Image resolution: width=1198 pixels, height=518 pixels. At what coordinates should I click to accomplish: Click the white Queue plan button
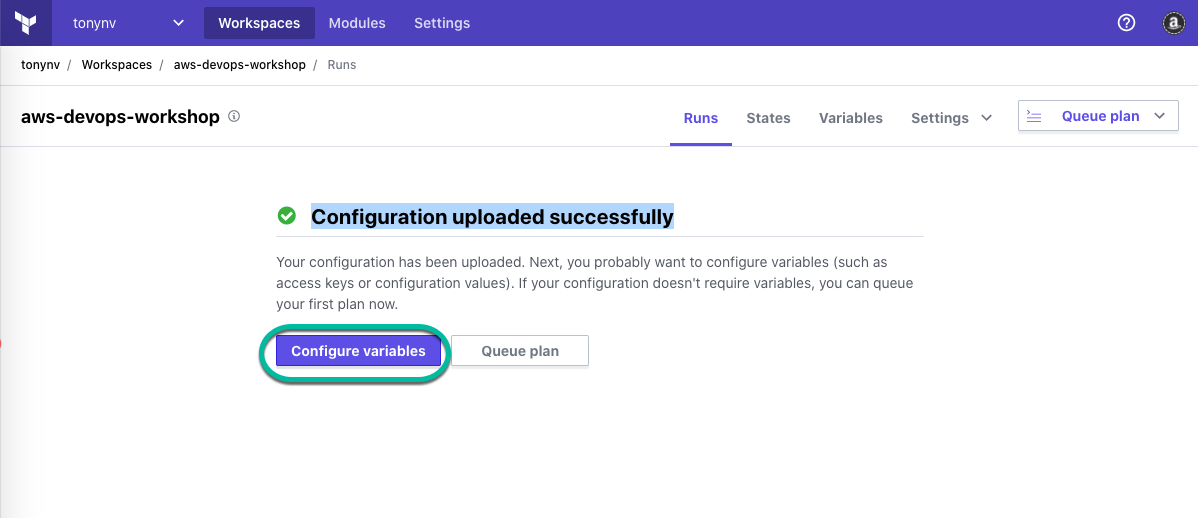click(520, 351)
